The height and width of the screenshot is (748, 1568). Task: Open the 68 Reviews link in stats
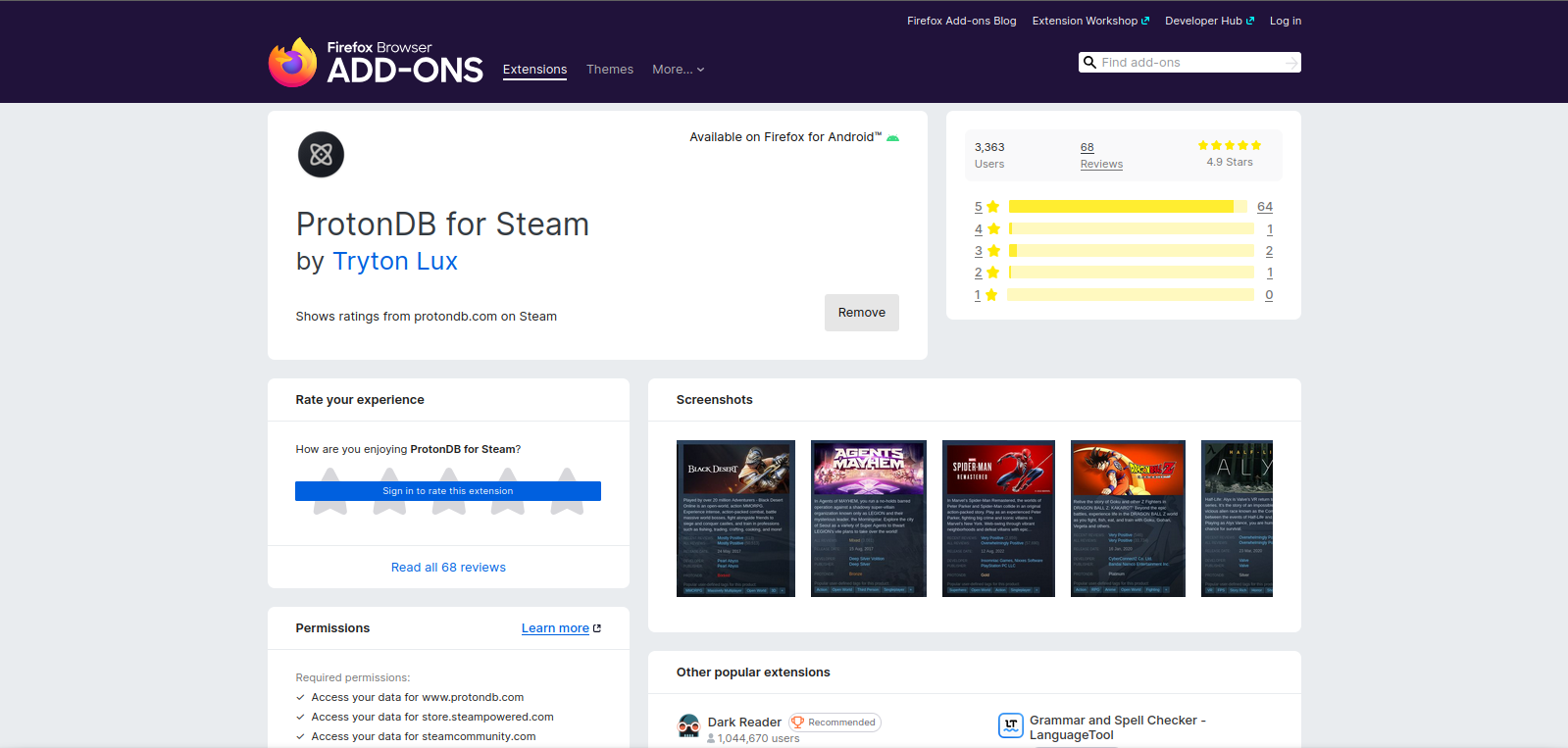[x=1101, y=156]
